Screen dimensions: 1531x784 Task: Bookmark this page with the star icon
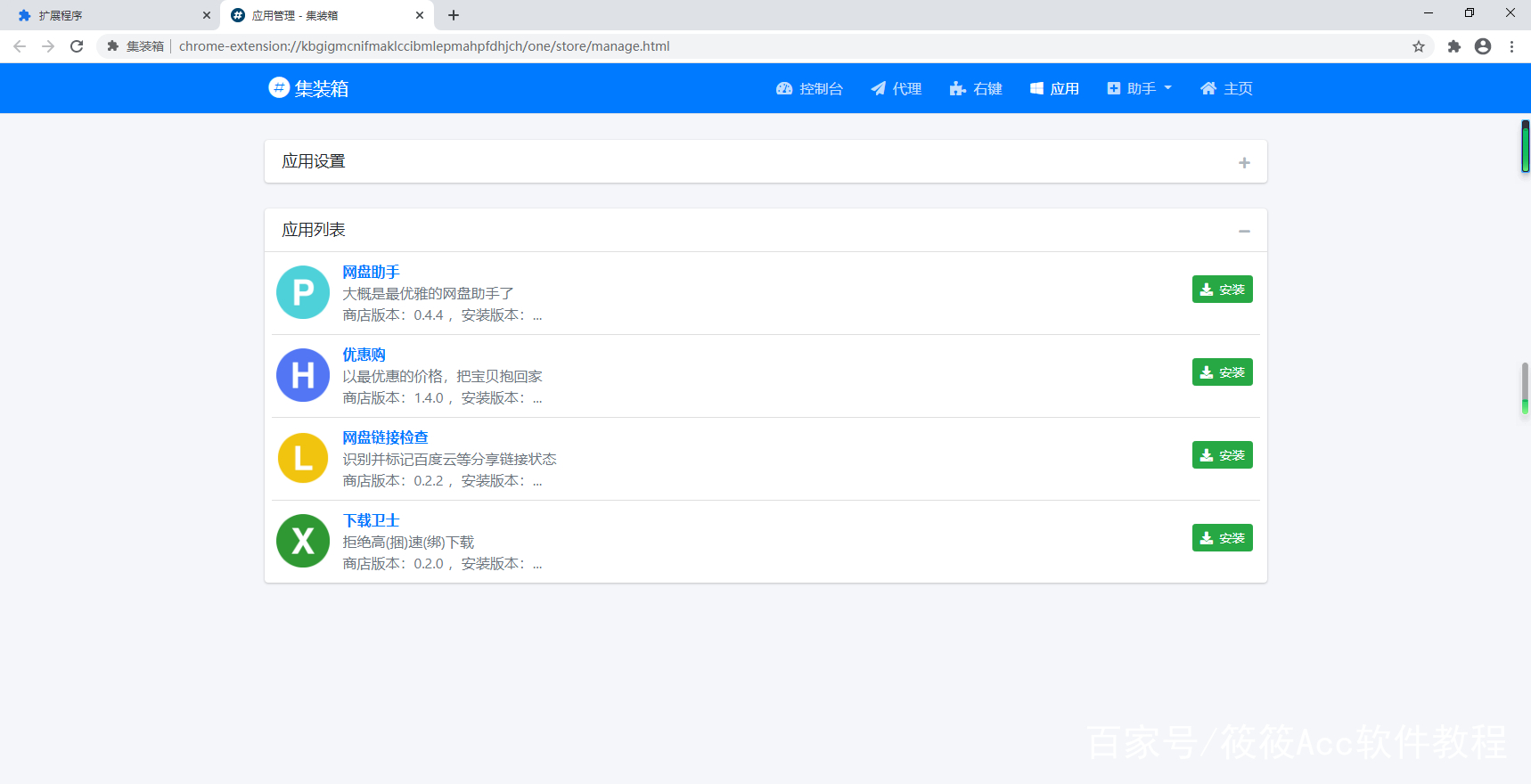coord(1419,46)
